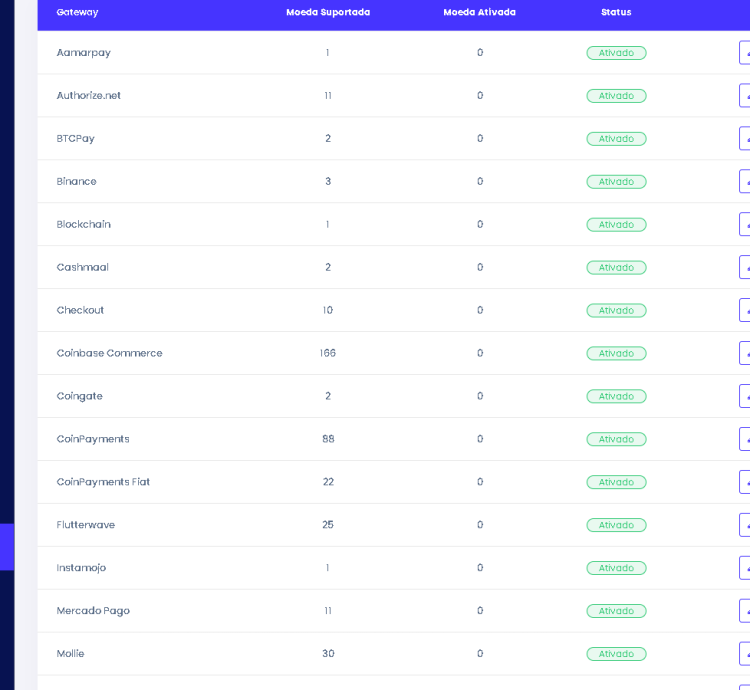Select the Coingate gateway name
Image resolution: width=750 pixels, height=690 pixels.
(x=79, y=396)
